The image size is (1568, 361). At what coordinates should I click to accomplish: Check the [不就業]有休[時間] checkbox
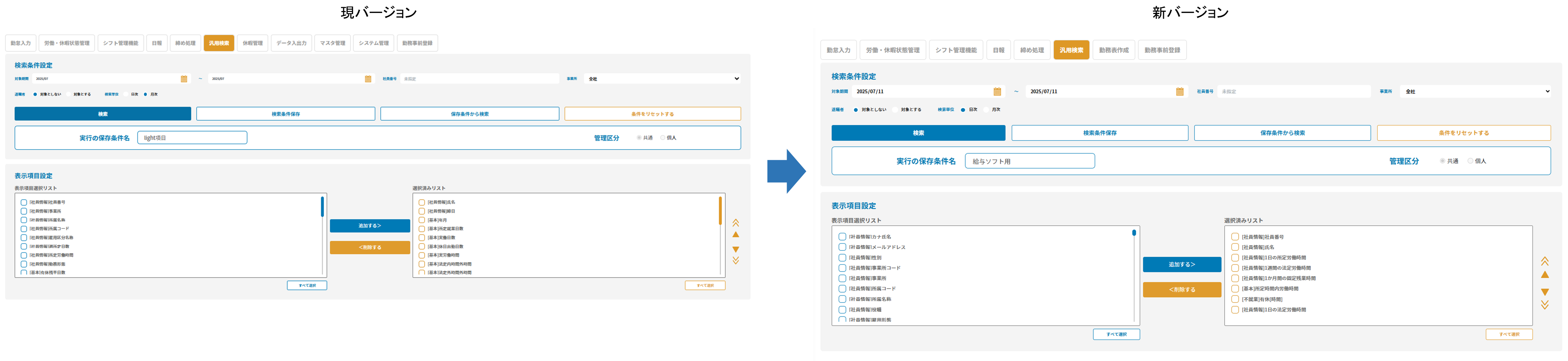pyautogui.click(x=1235, y=299)
